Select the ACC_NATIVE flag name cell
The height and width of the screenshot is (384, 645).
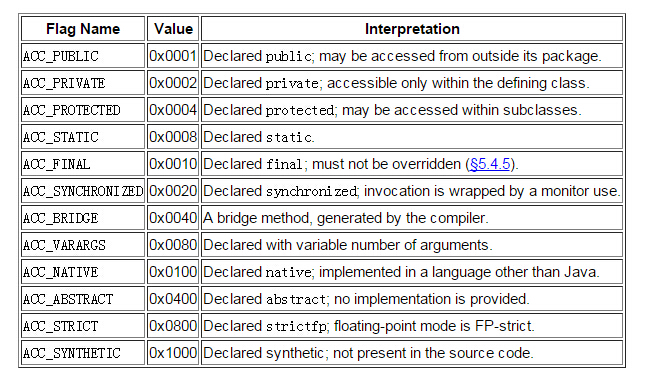[x=83, y=272]
